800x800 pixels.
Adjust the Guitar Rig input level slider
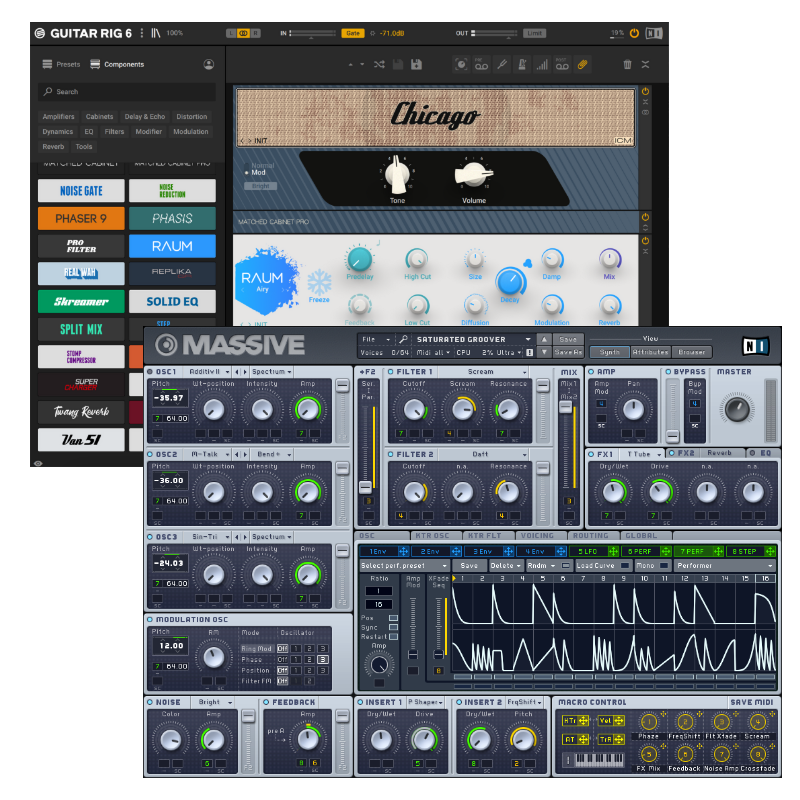point(312,33)
